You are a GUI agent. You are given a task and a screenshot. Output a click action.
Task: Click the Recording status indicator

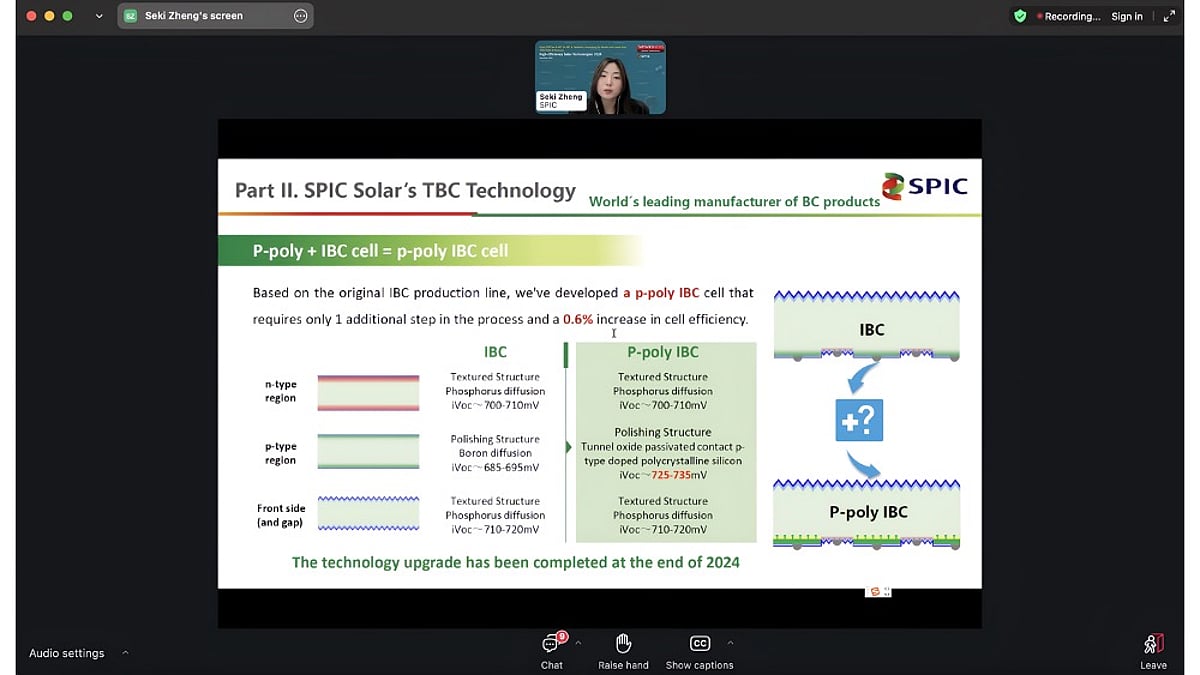1068,16
